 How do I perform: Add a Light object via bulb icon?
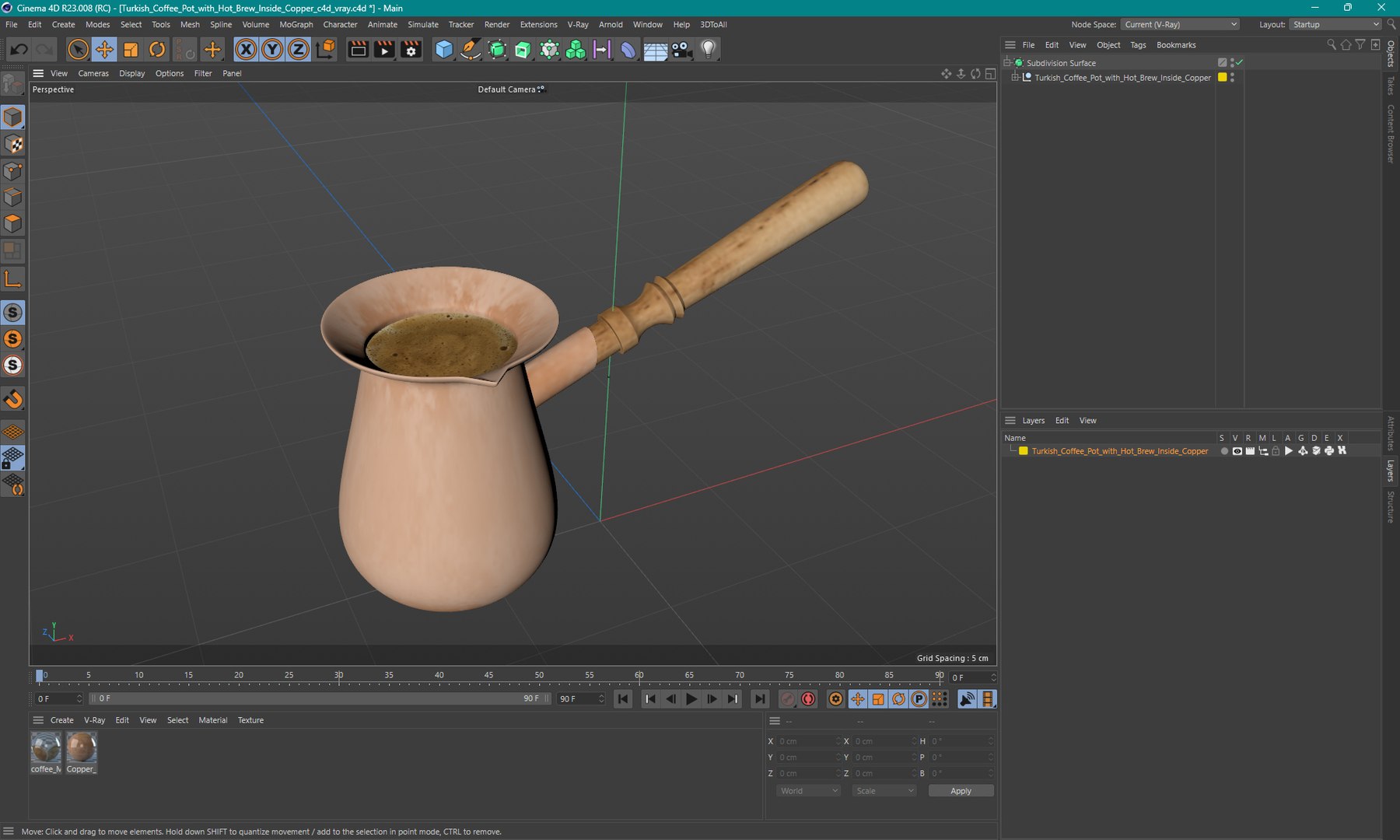708,50
